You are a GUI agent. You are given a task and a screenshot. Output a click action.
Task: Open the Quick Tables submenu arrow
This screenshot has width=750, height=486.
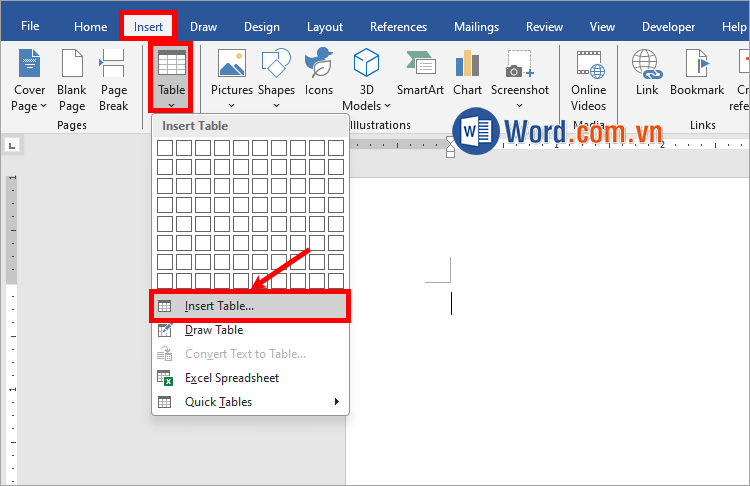click(x=337, y=401)
